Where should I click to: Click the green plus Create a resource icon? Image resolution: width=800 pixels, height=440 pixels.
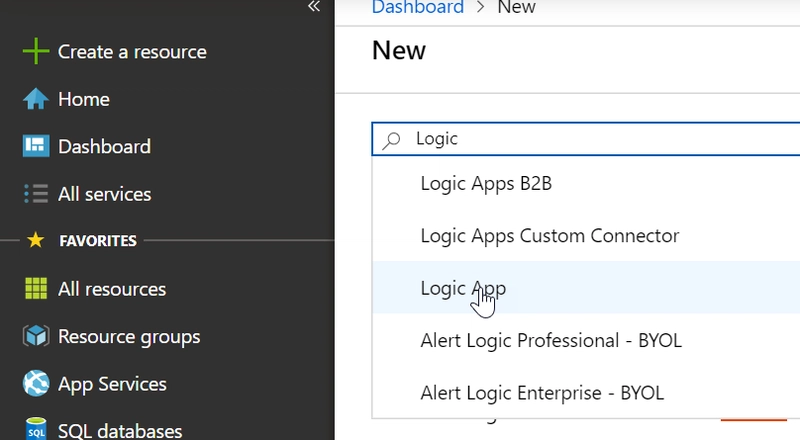point(36,52)
